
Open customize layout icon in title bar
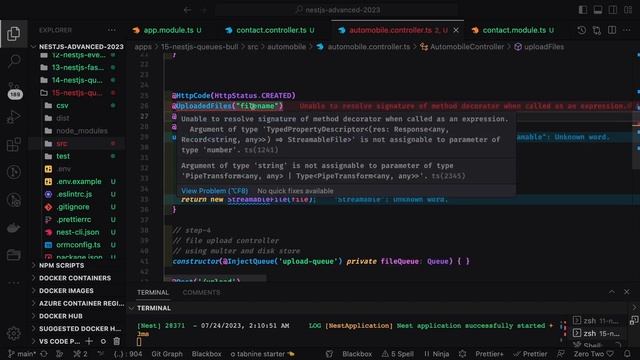coord(628,10)
